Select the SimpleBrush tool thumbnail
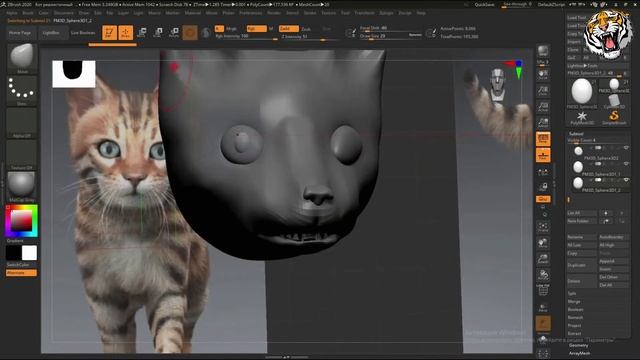The image size is (640, 360). (x=614, y=118)
